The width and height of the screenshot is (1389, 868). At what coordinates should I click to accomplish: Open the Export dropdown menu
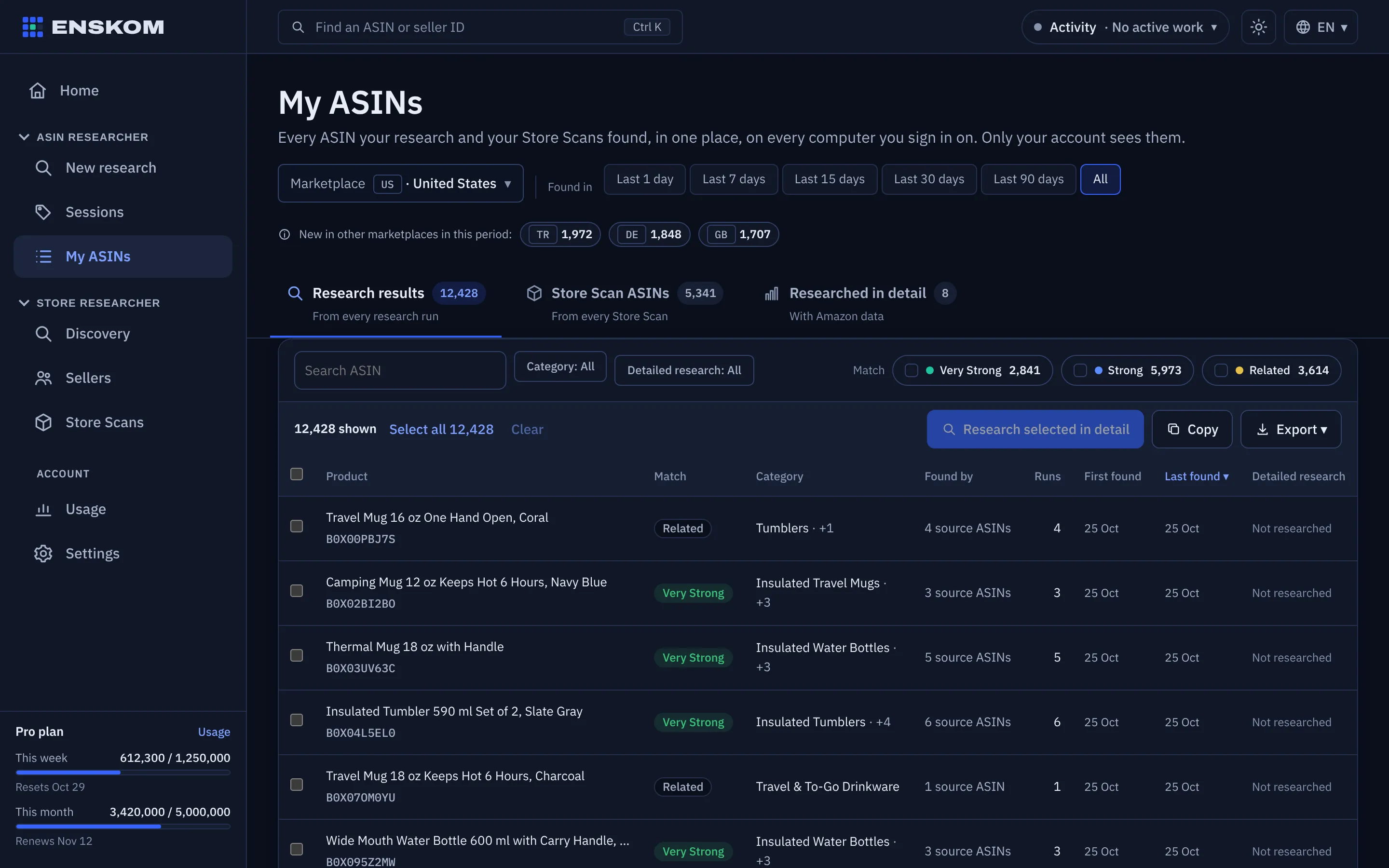pyautogui.click(x=1291, y=429)
